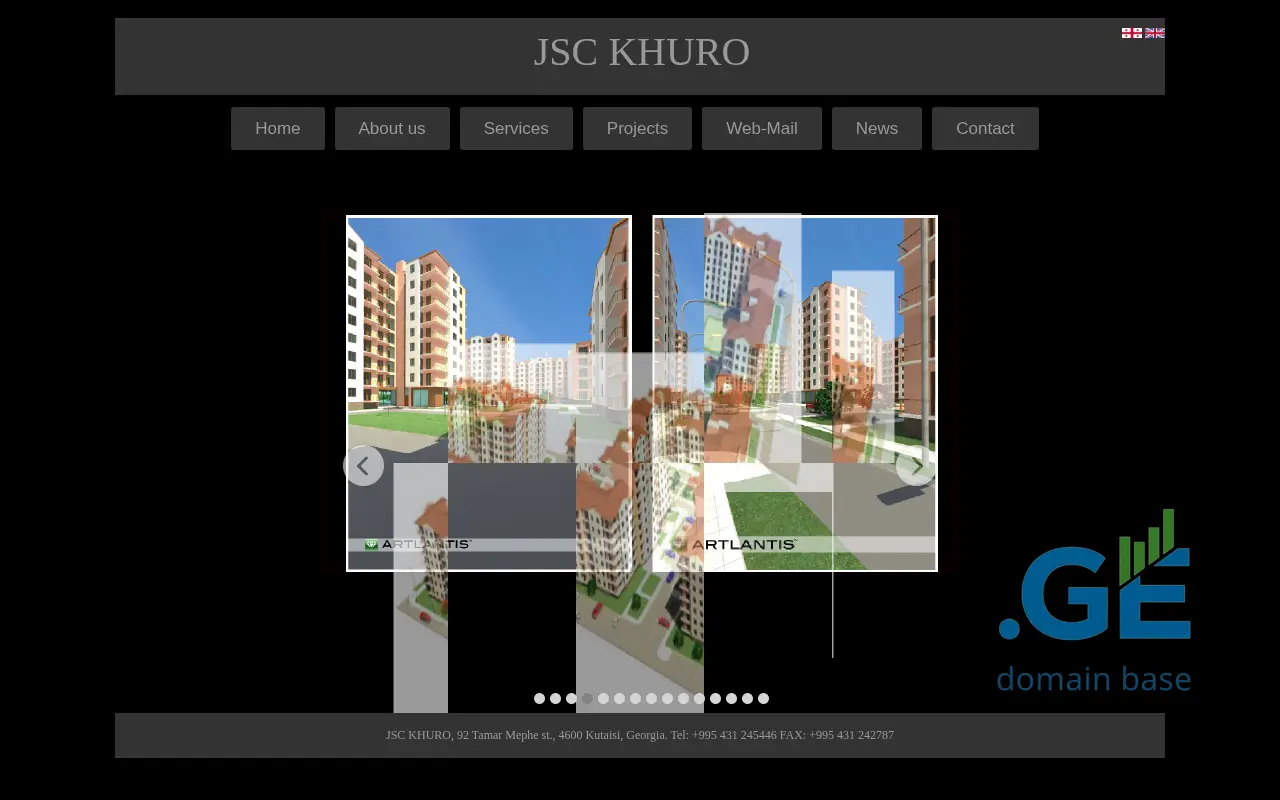View the News section
The height and width of the screenshot is (800, 1280).
click(x=877, y=129)
